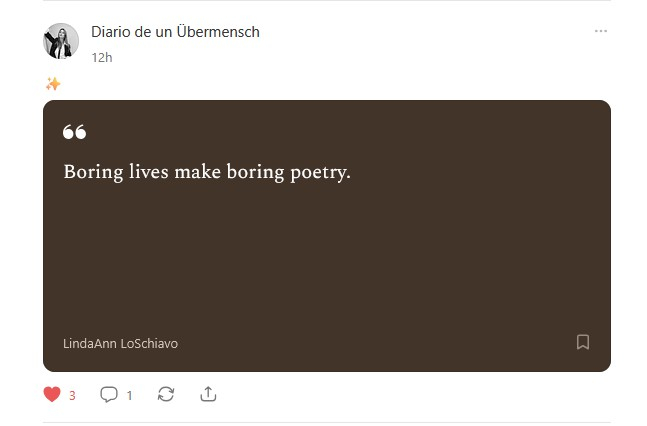This screenshot has height=426, width=647.
Task: Click the quote text about boring lives
Action: point(207,172)
